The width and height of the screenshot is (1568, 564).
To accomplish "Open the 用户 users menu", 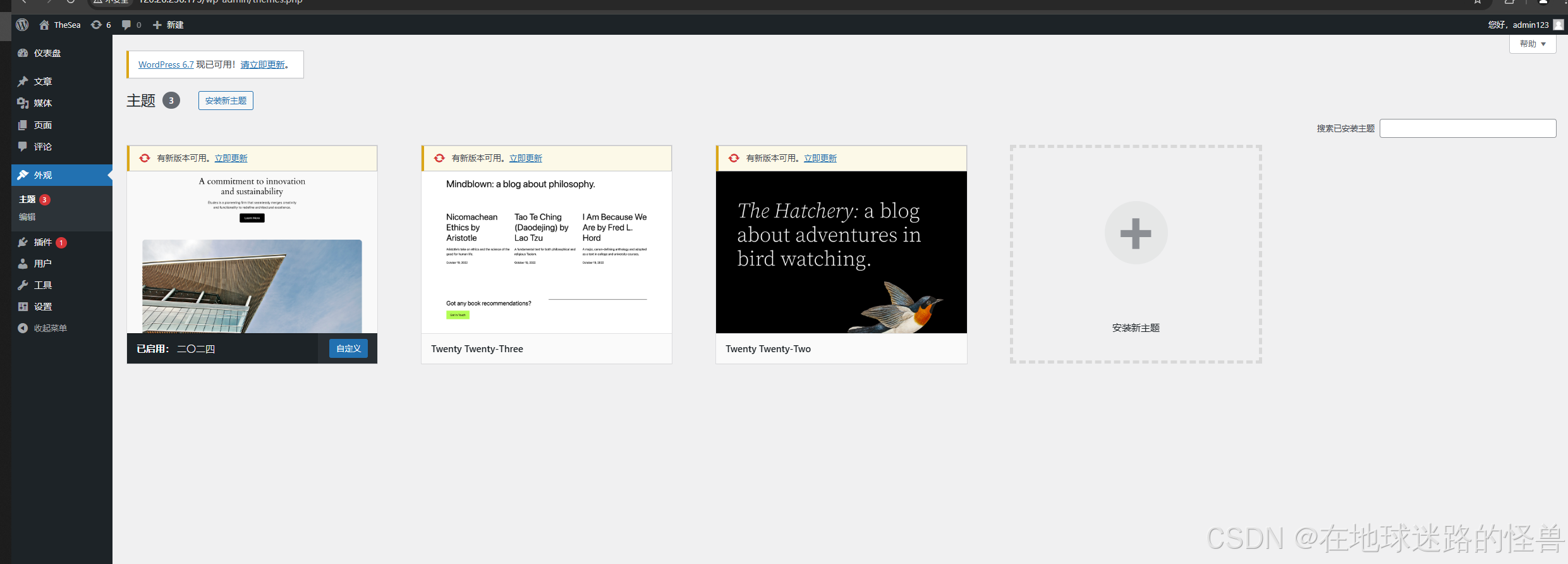I will tap(61, 264).
